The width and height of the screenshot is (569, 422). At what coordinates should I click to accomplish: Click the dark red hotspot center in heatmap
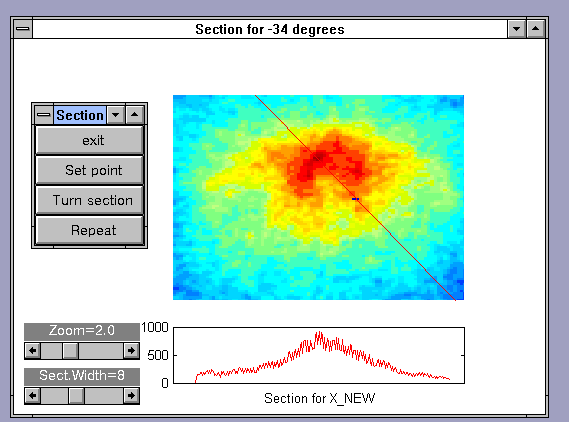pos(318,157)
